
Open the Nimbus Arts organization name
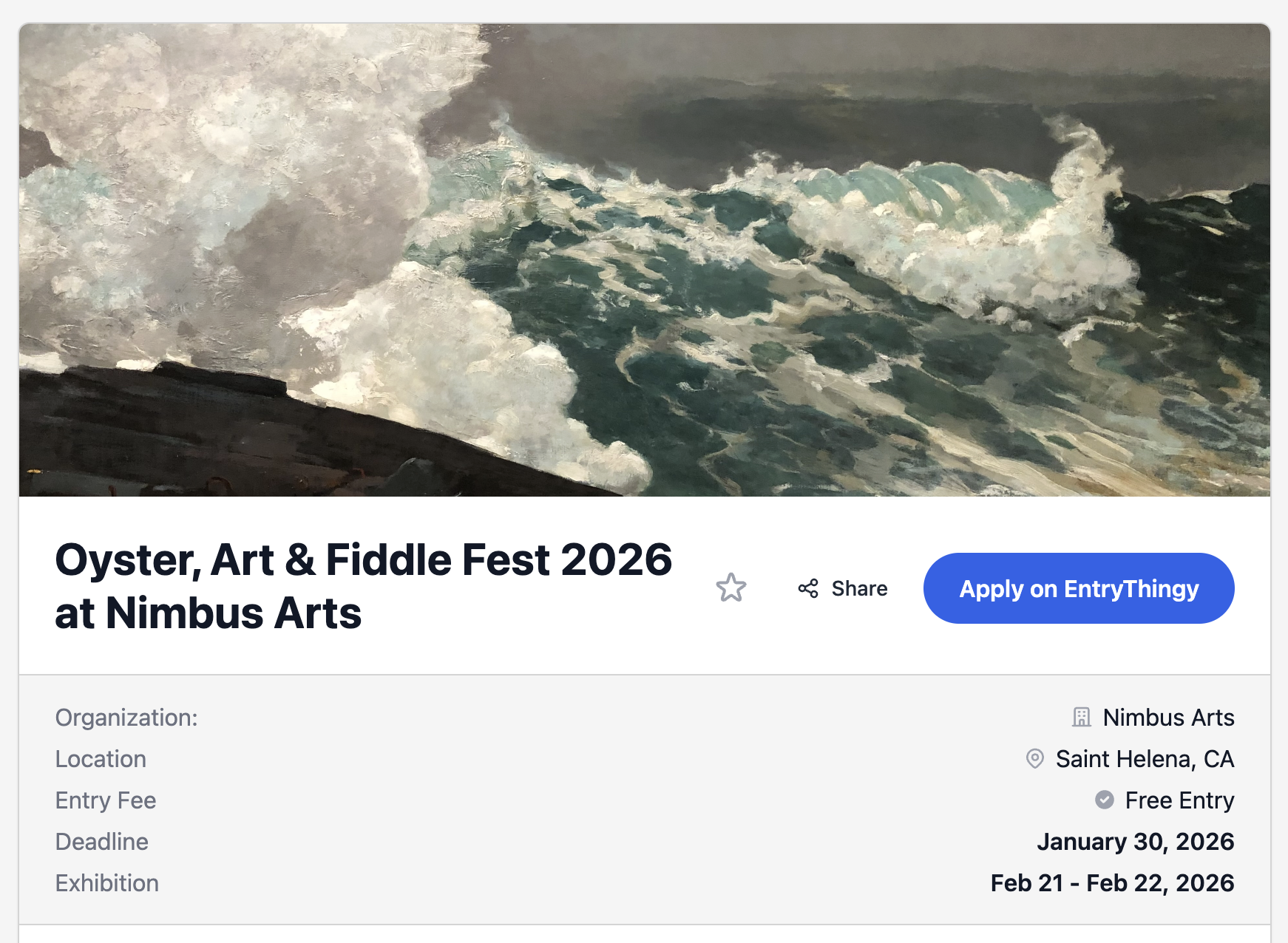pyautogui.click(x=1168, y=718)
